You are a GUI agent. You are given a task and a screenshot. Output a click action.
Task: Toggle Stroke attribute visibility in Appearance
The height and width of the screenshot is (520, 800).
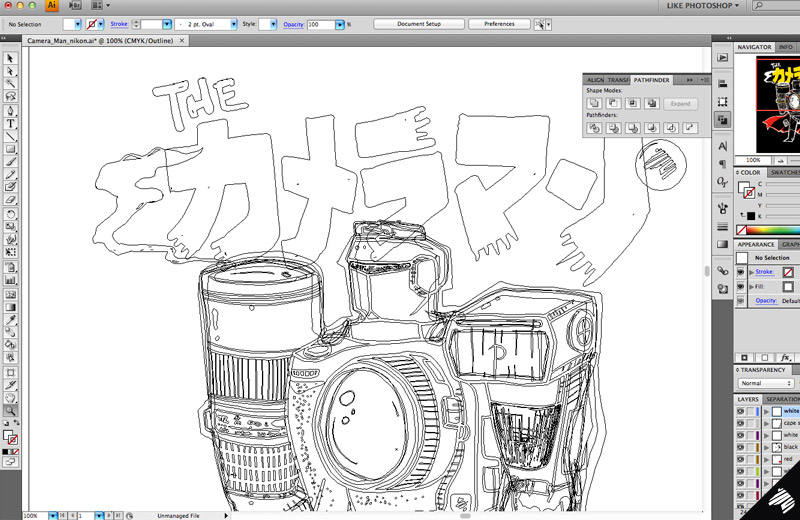click(741, 271)
